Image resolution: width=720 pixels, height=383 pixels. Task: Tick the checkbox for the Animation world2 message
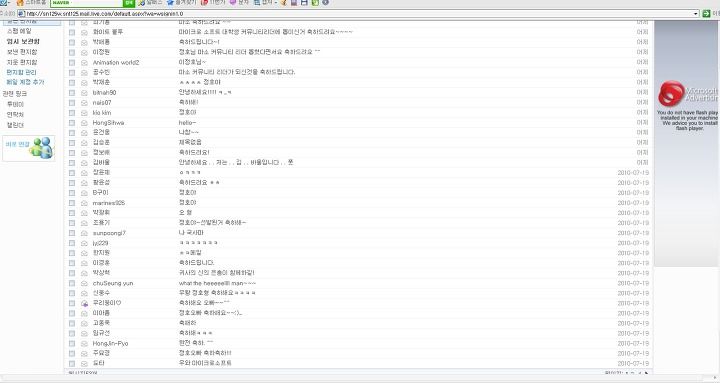tap(72, 62)
